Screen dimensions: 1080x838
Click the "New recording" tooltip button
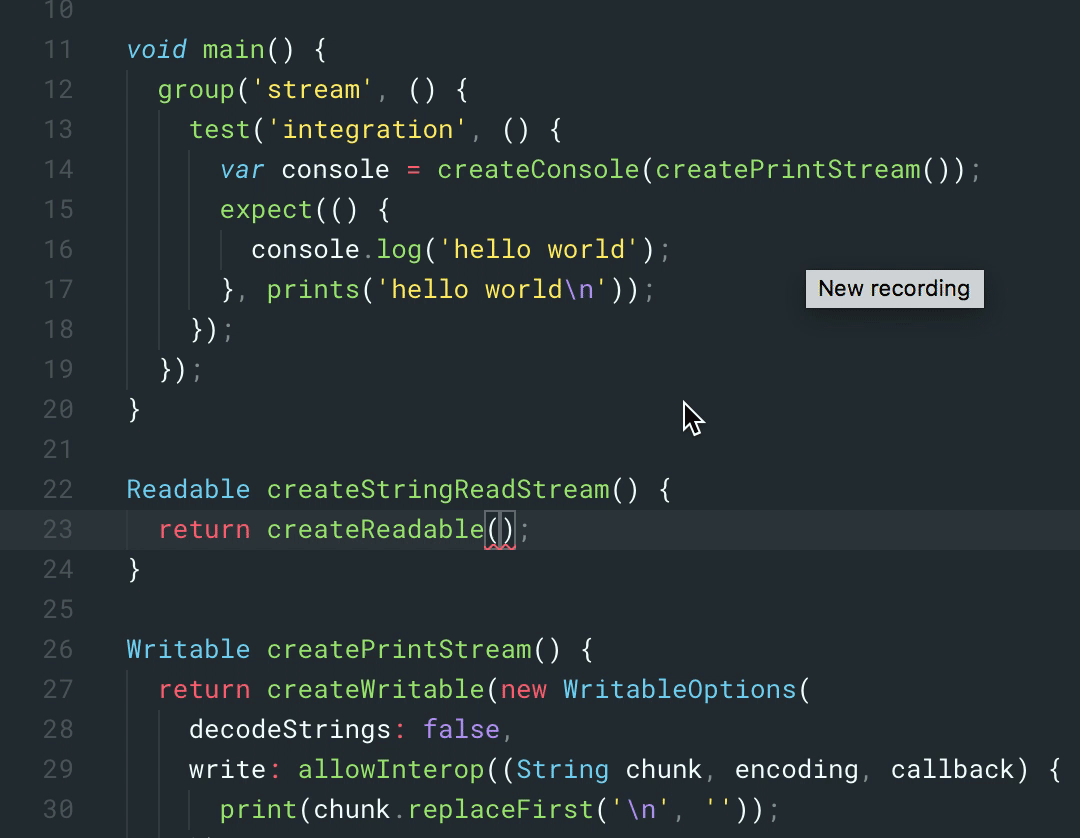tap(895, 289)
